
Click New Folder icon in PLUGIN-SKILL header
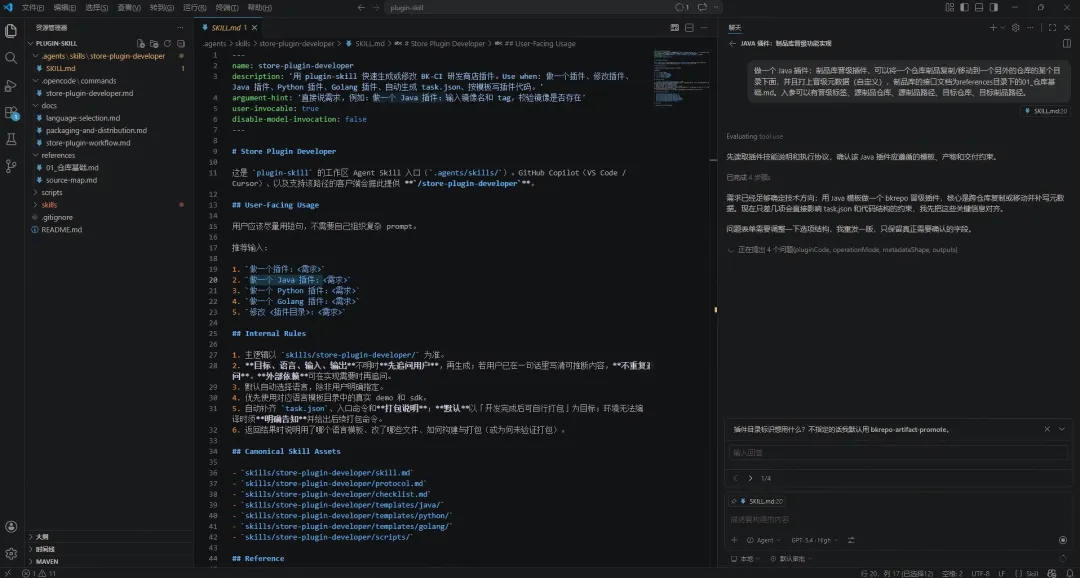[x=154, y=43]
